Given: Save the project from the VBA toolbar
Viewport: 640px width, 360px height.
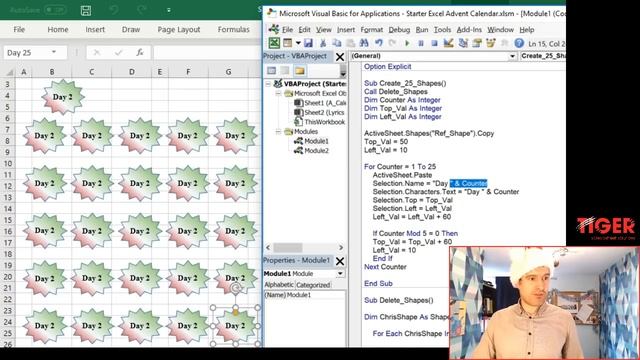Looking at the screenshot, I should (308, 43).
